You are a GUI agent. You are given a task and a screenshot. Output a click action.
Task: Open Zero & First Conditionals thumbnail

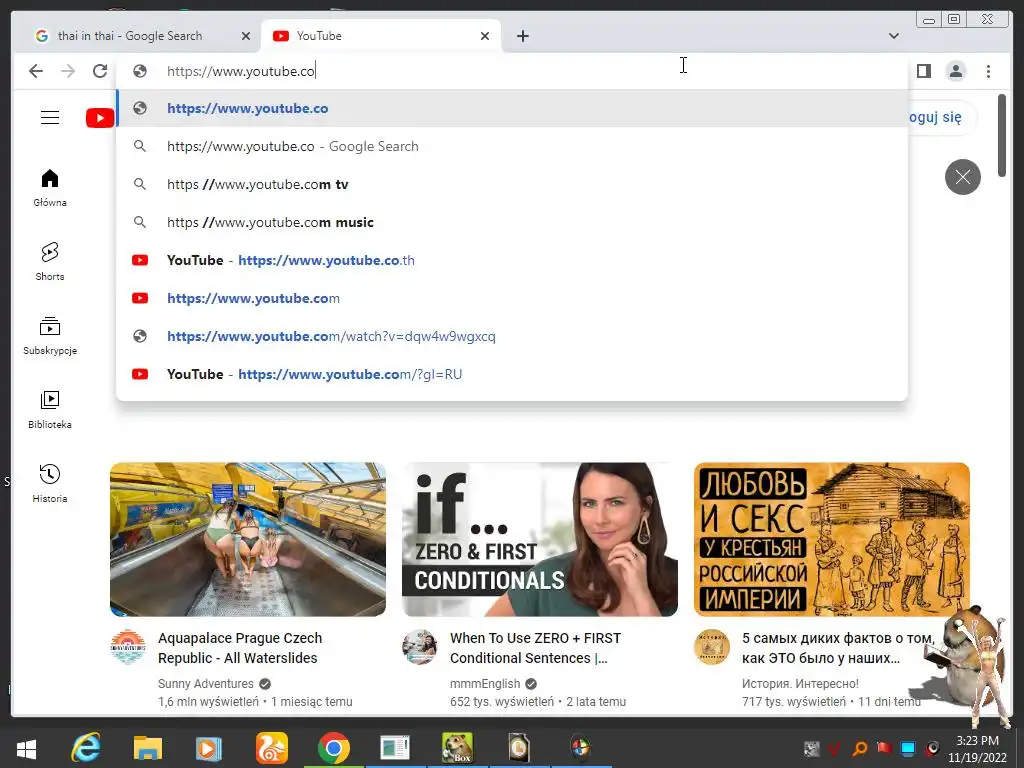[x=539, y=539]
